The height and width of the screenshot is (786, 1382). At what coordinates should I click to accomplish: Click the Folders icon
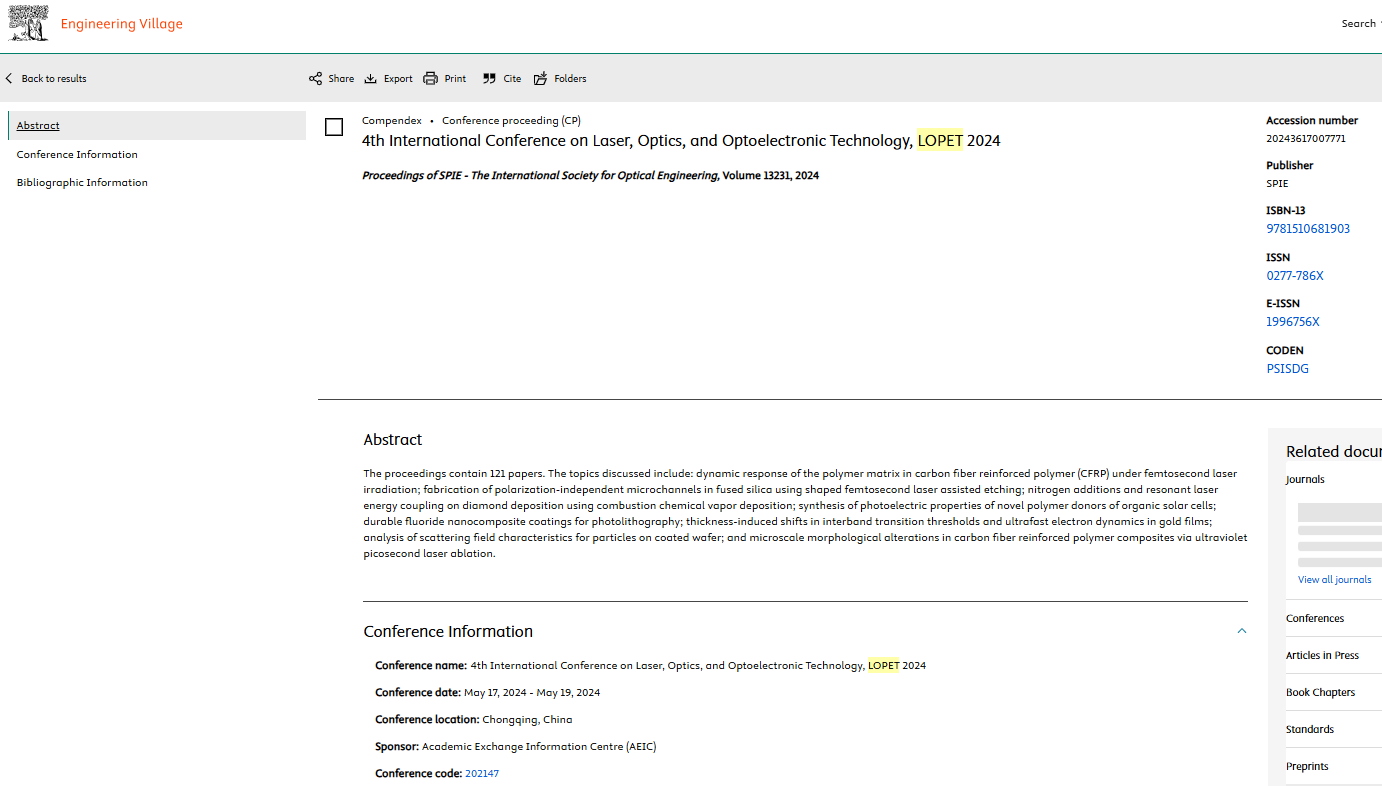(x=541, y=79)
